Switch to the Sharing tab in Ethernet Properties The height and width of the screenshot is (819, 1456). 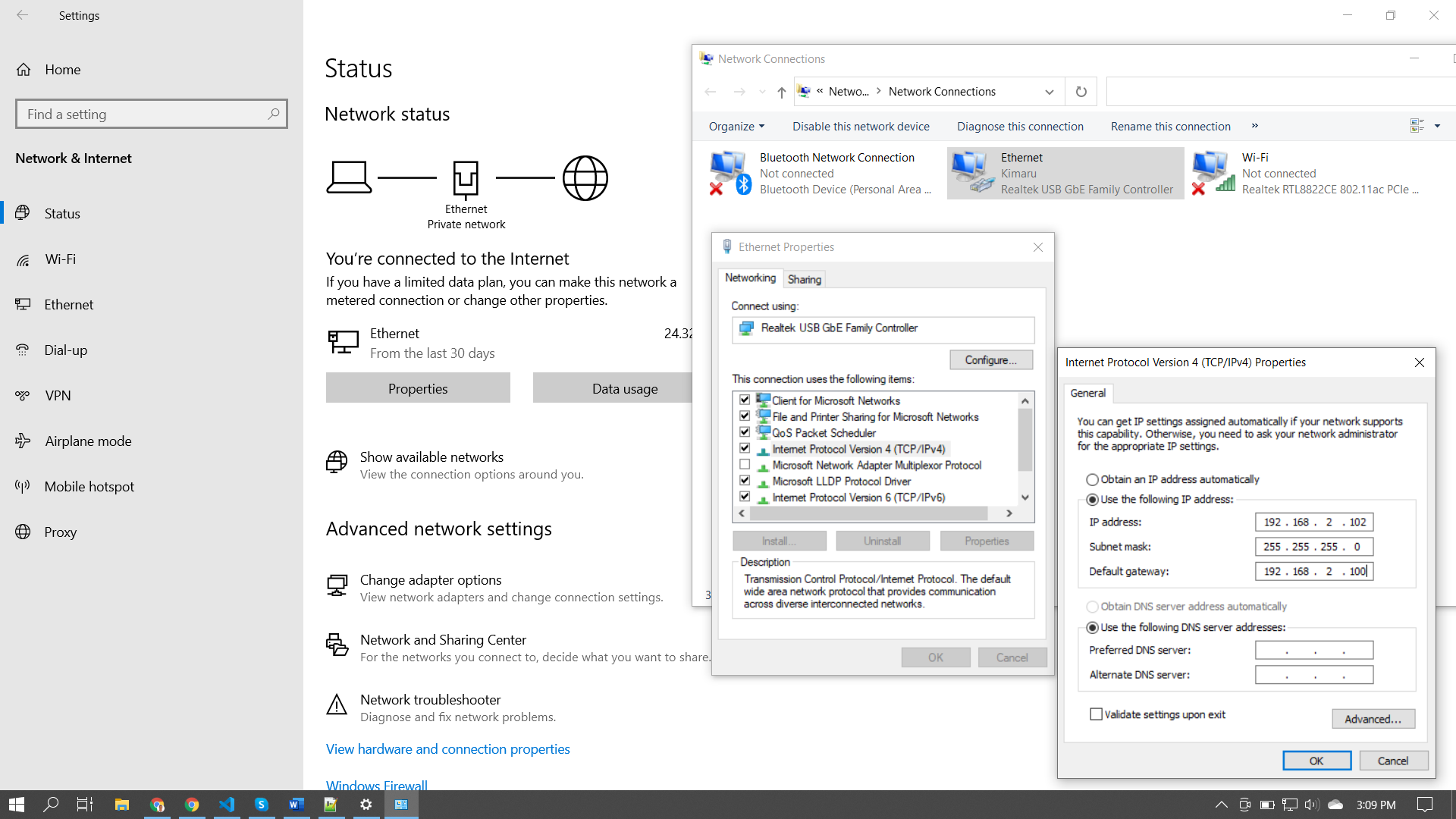point(804,279)
